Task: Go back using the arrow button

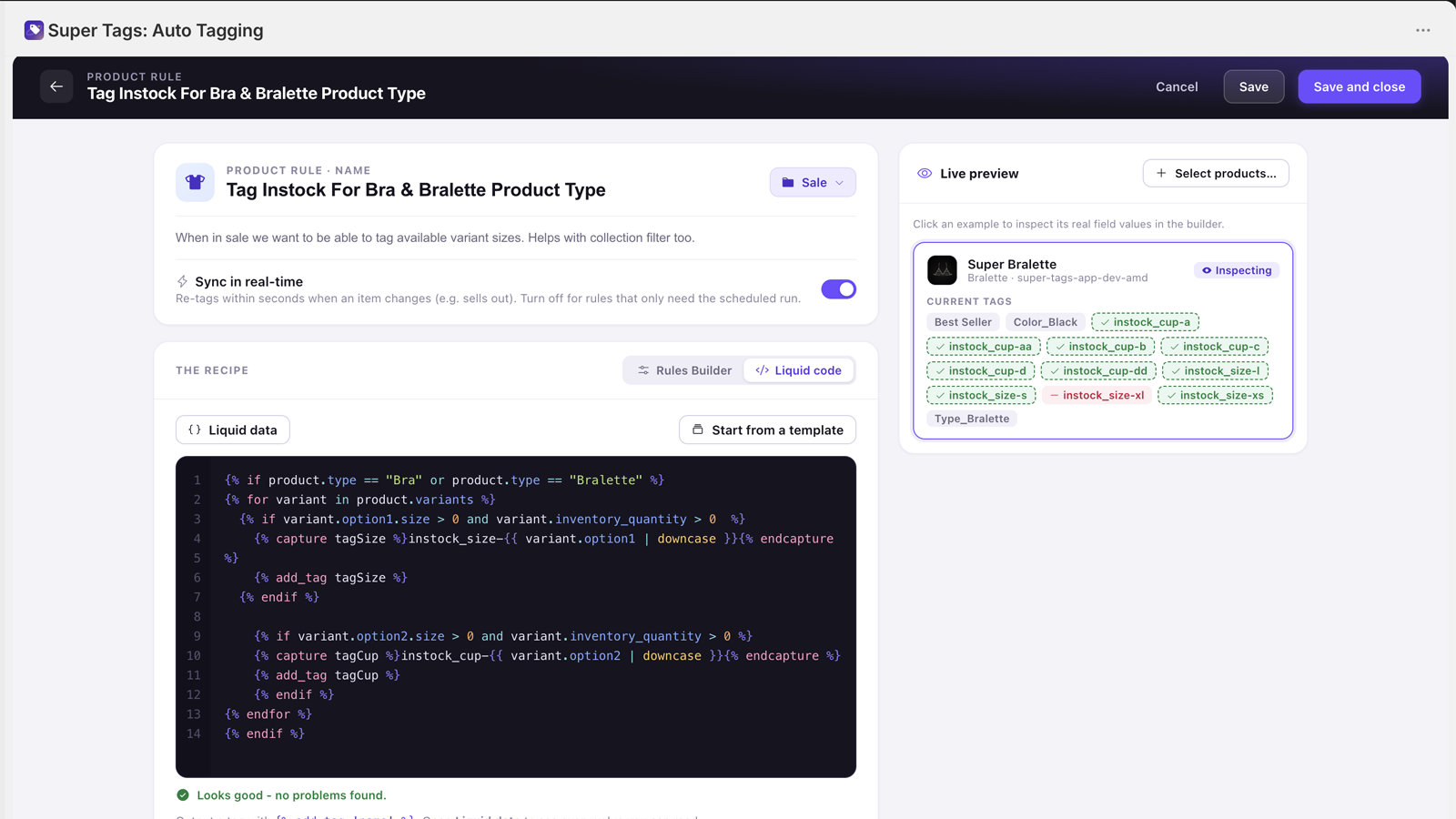Action: [x=56, y=86]
